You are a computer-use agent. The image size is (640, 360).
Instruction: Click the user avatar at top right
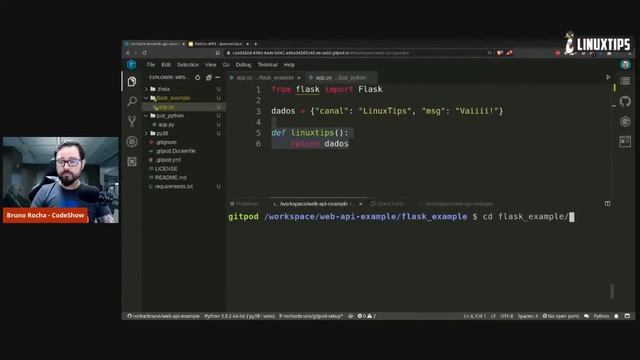click(x=625, y=64)
